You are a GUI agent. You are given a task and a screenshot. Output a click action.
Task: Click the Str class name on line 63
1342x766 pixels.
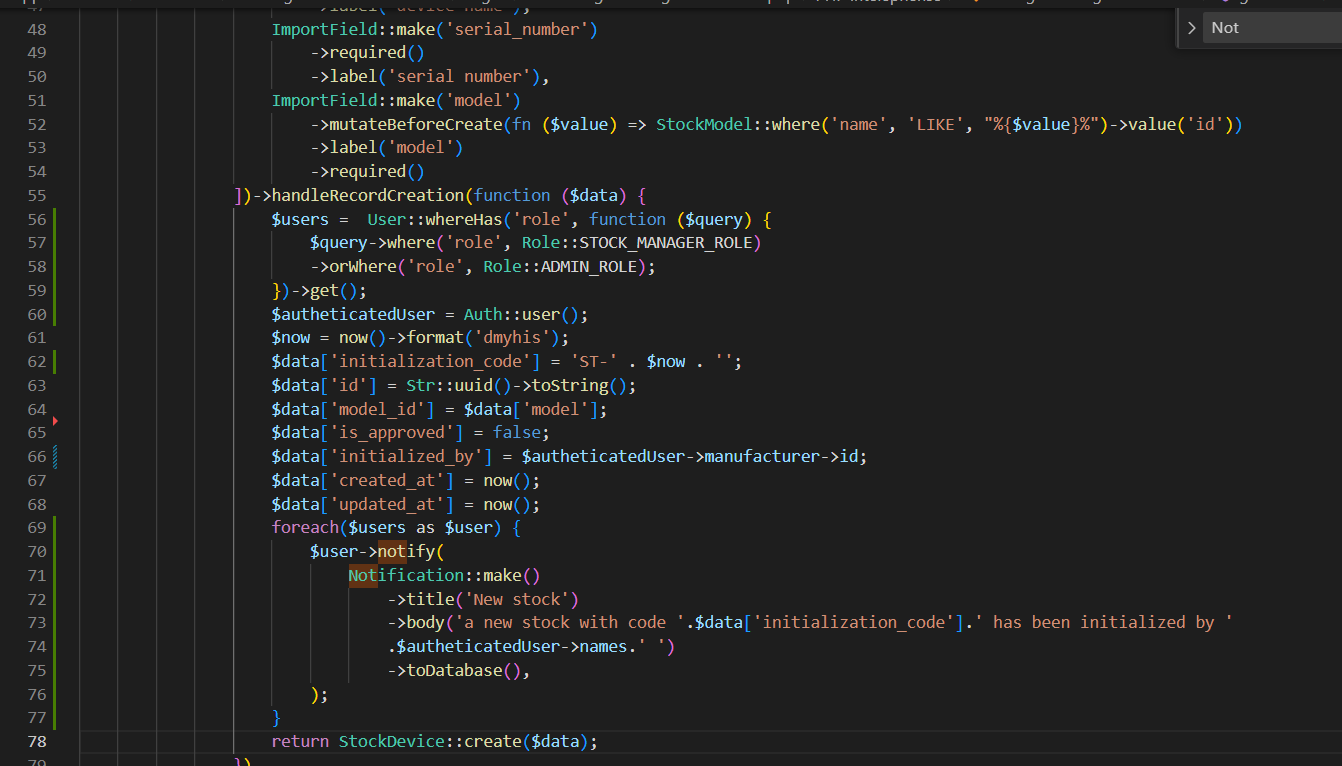[420, 385]
